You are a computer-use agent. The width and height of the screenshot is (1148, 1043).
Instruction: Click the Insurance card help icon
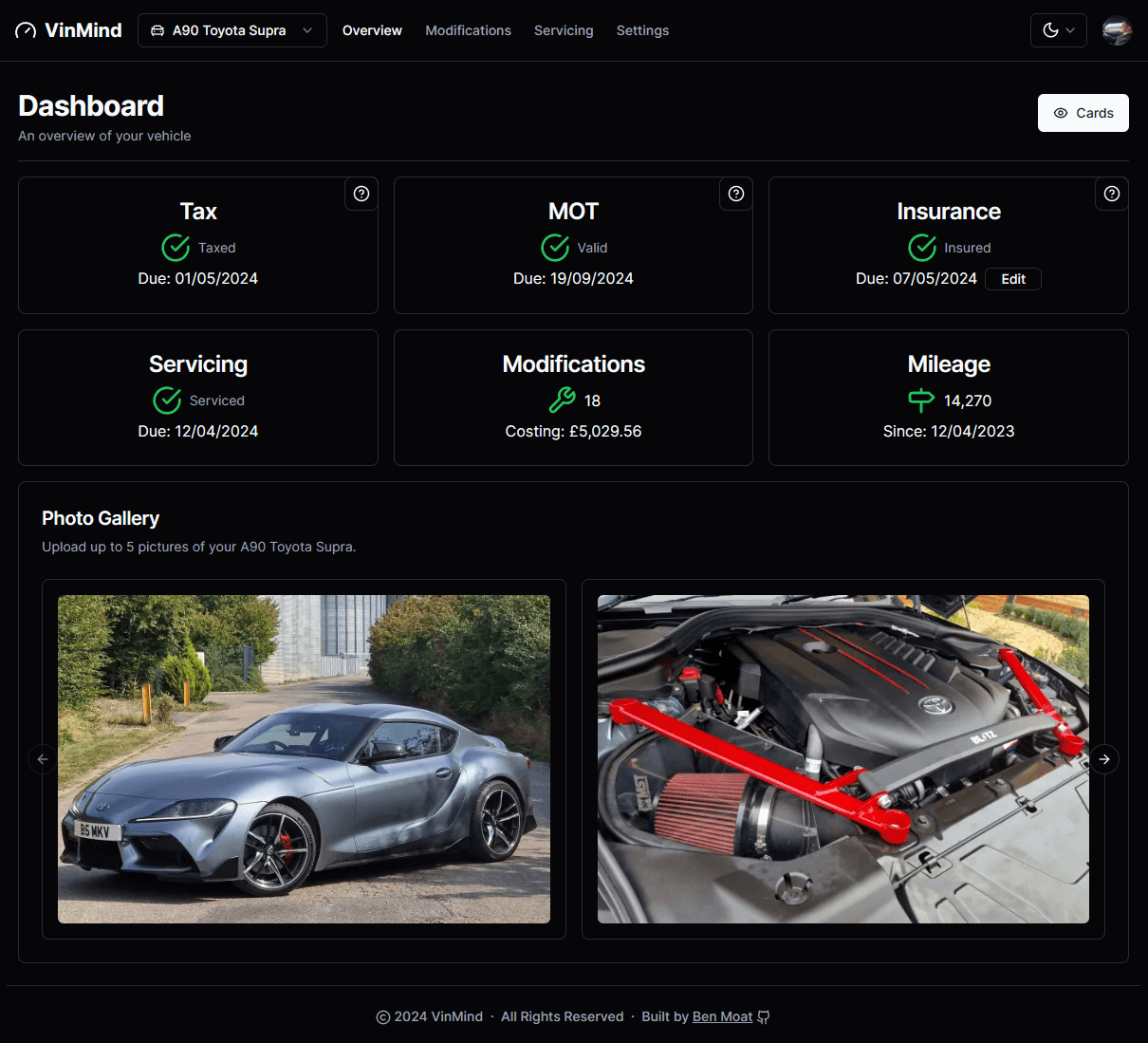point(1112,194)
